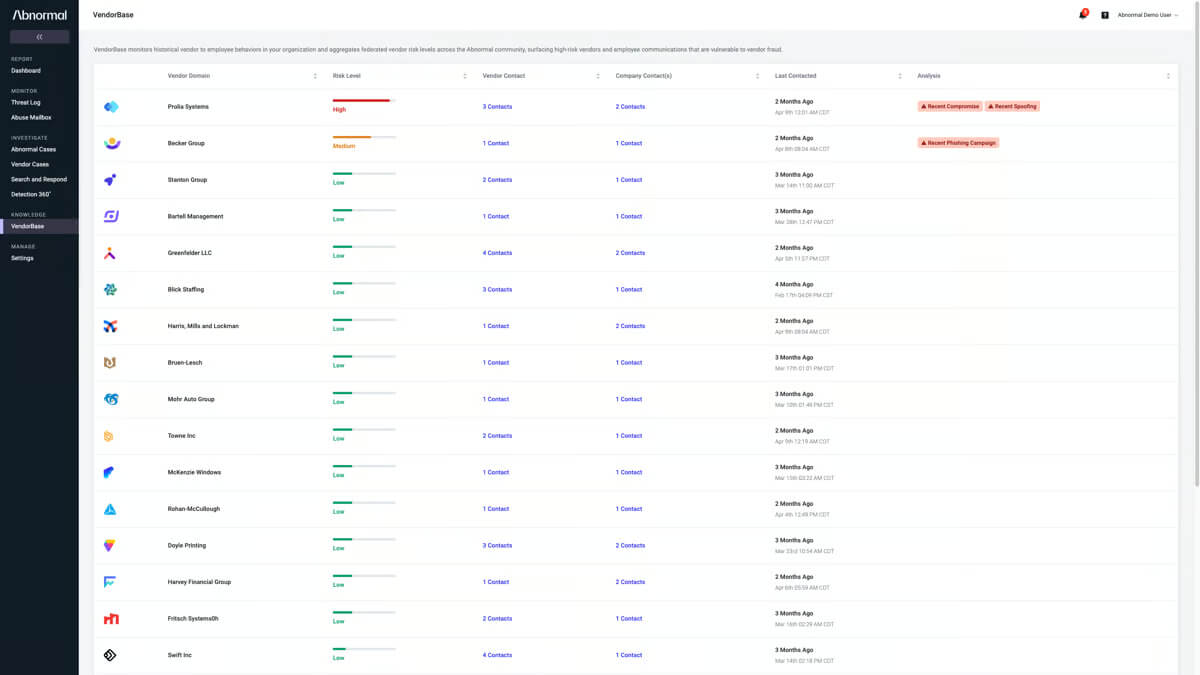The width and height of the screenshot is (1200, 675).
Task: Click the Mohr Auto Group logo
Action: pyautogui.click(x=111, y=399)
